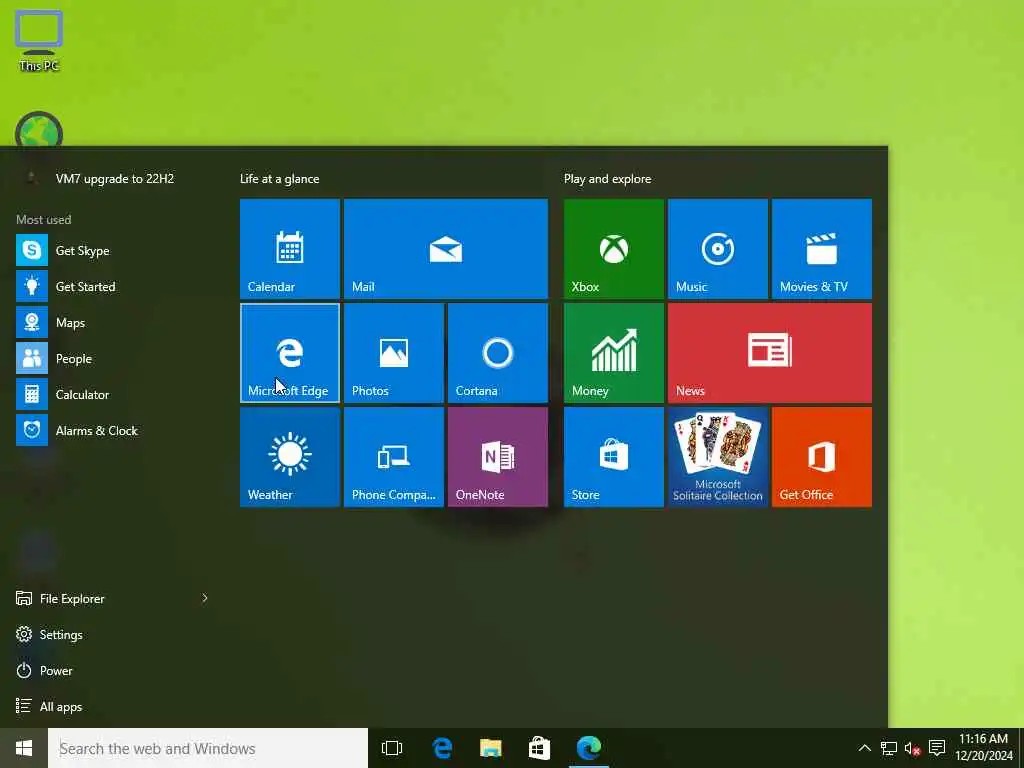Screen dimensions: 1024x768
Task: Open the Cortana tile
Action: 498,353
